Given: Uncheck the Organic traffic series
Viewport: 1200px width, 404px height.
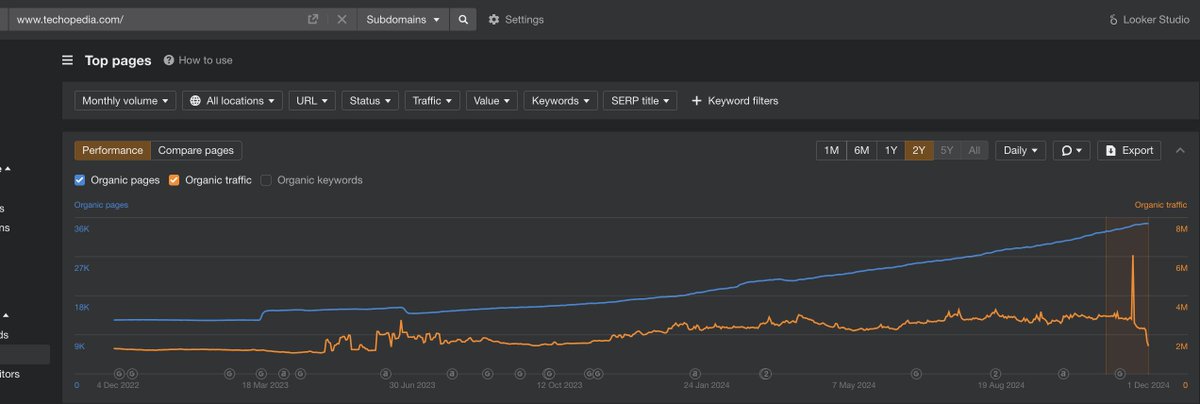Looking at the screenshot, I should (x=174, y=180).
